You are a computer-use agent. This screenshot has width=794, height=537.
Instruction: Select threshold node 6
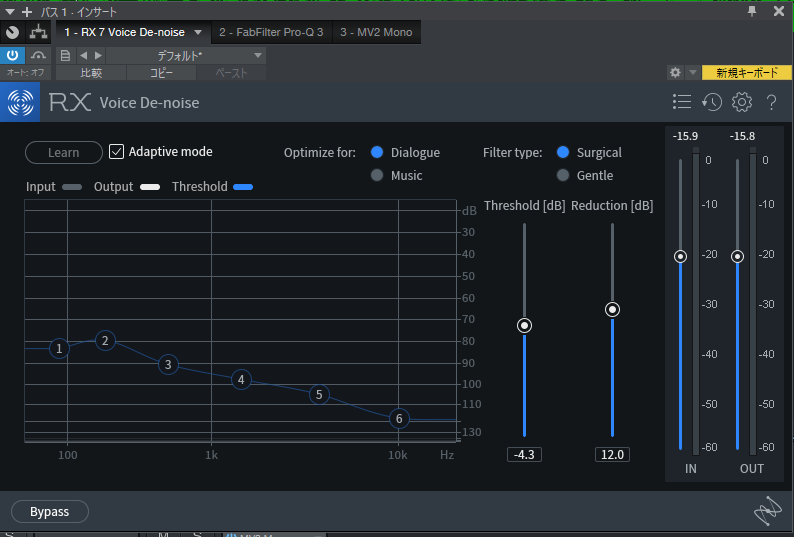[399, 418]
